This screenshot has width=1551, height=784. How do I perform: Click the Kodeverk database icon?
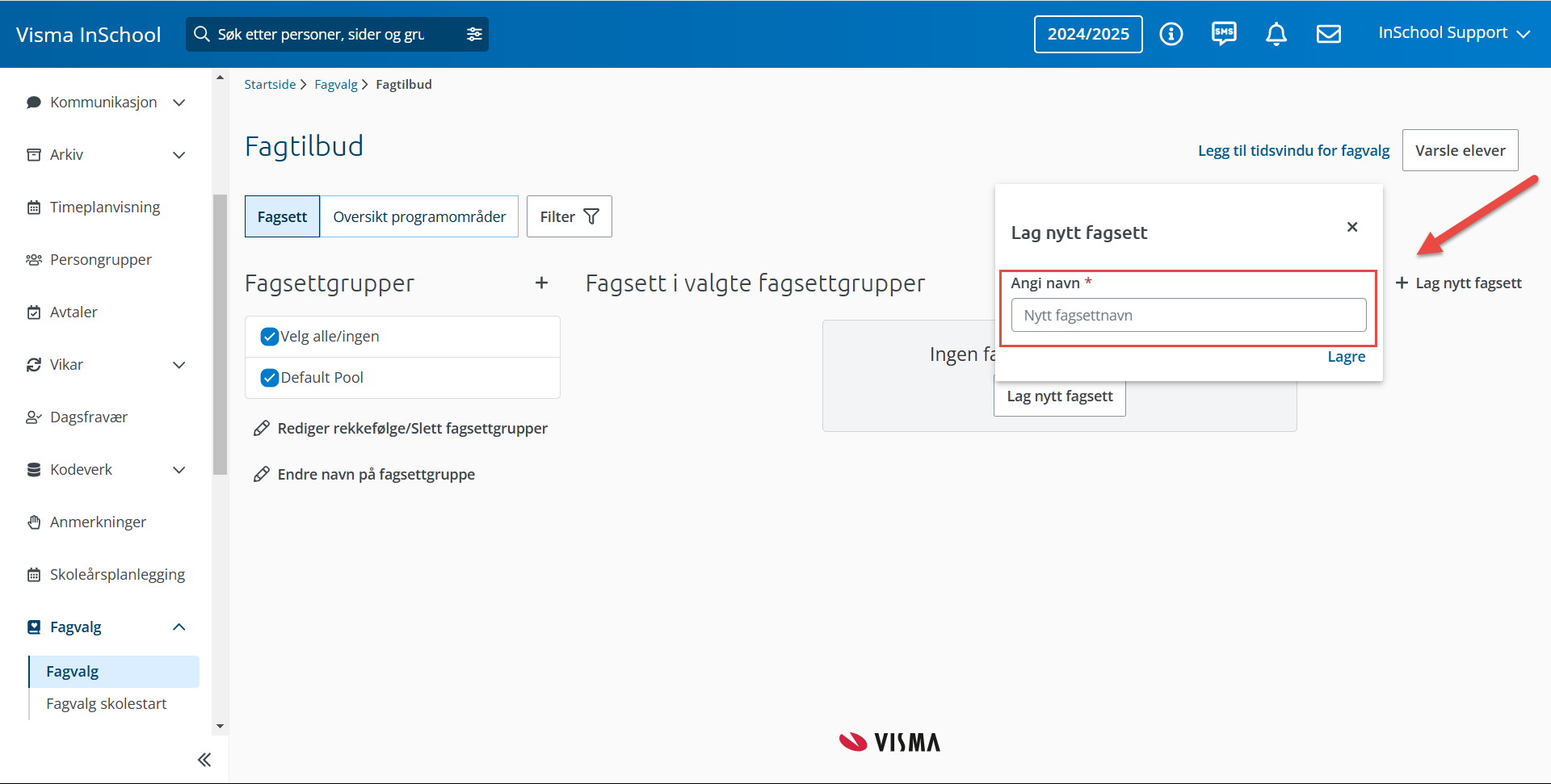coord(34,470)
